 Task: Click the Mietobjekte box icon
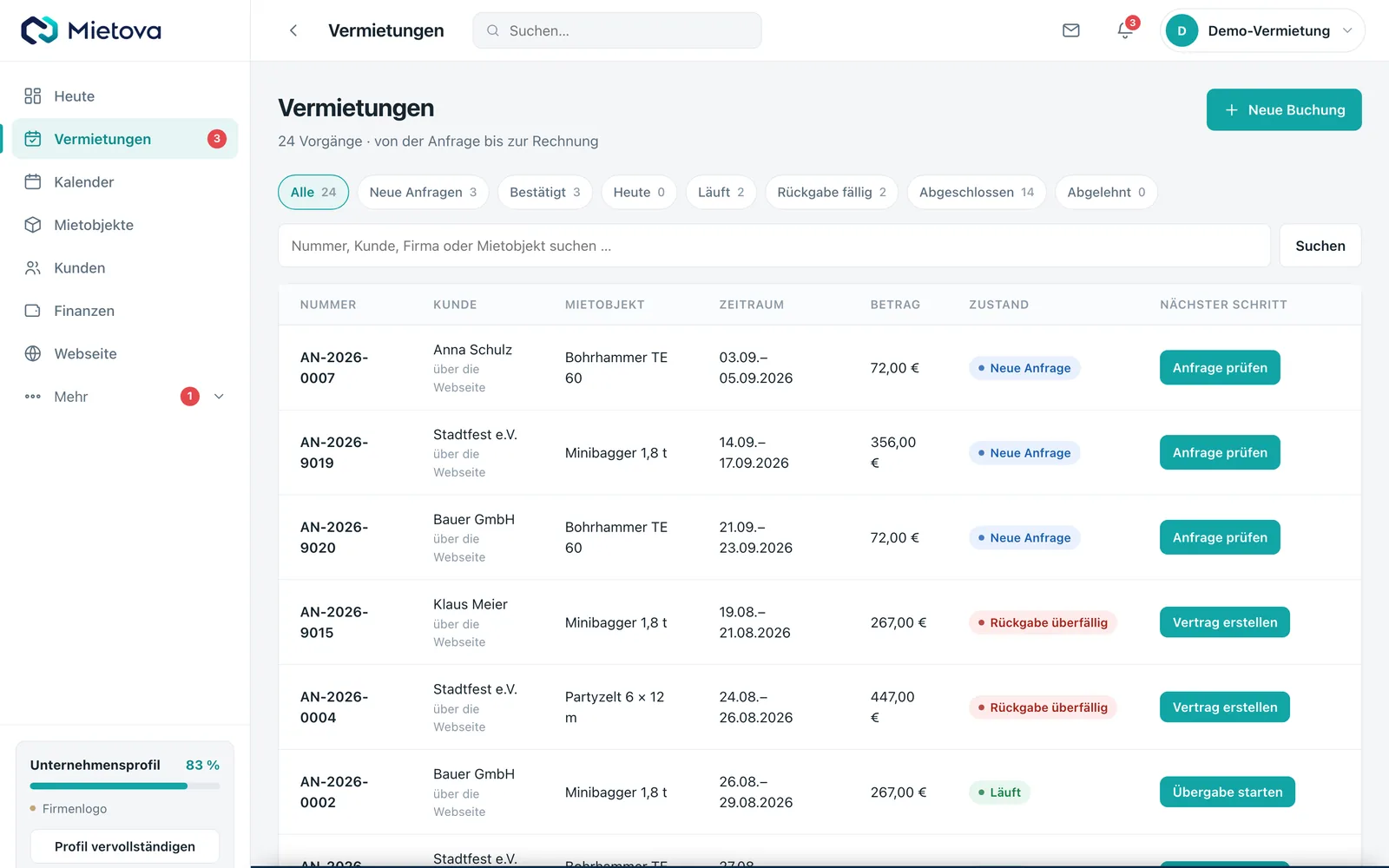pos(33,225)
